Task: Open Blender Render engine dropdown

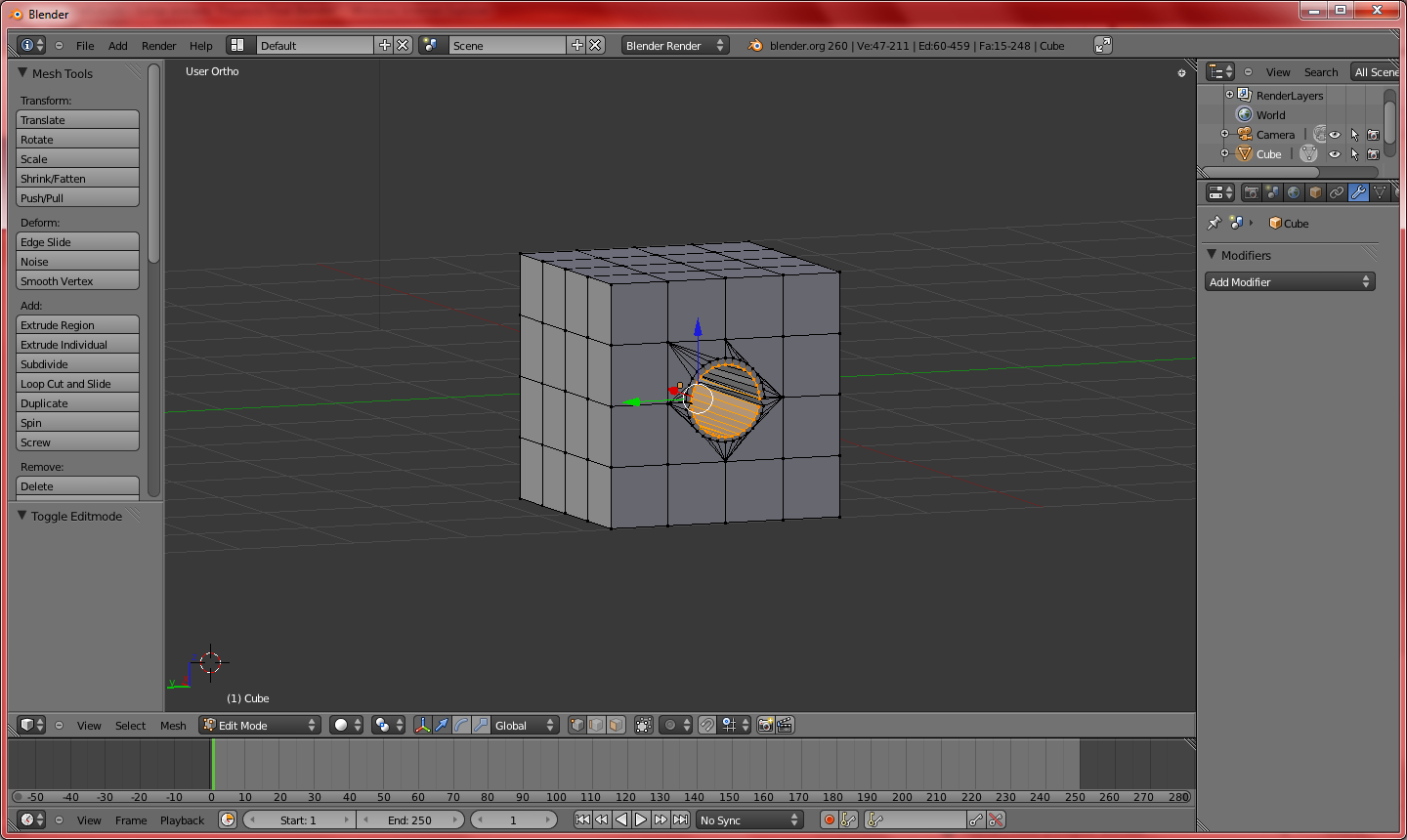Action: pyautogui.click(x=675, y=45)
